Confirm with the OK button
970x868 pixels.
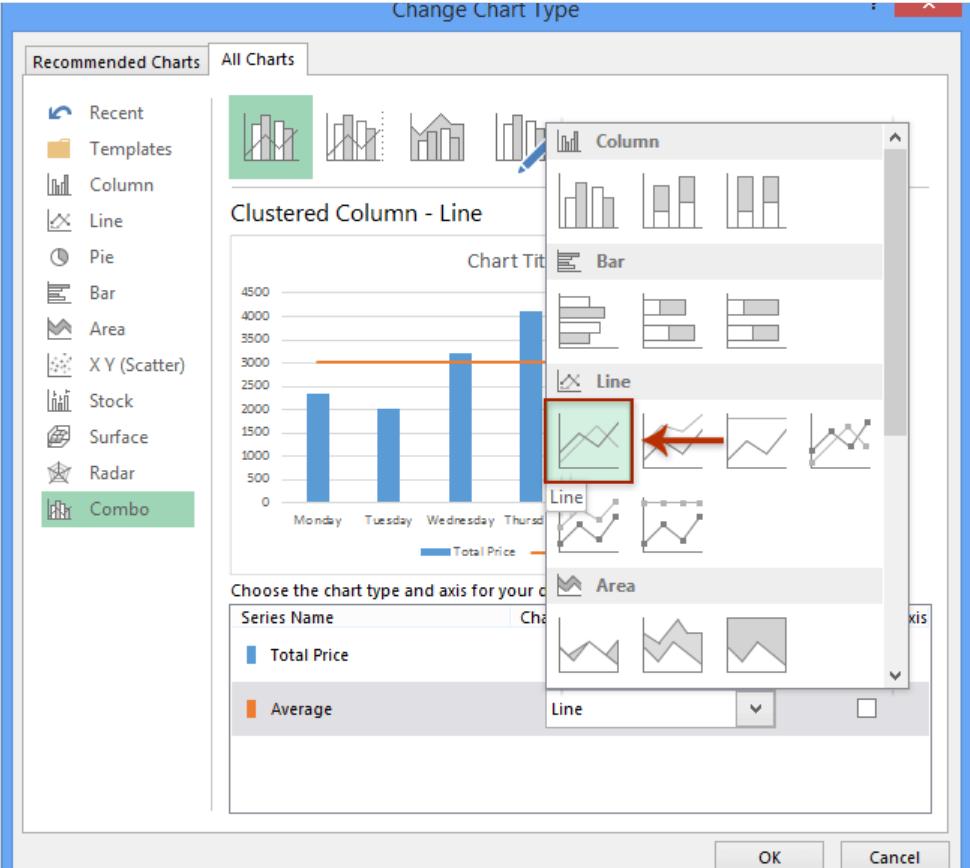[769, 856]
